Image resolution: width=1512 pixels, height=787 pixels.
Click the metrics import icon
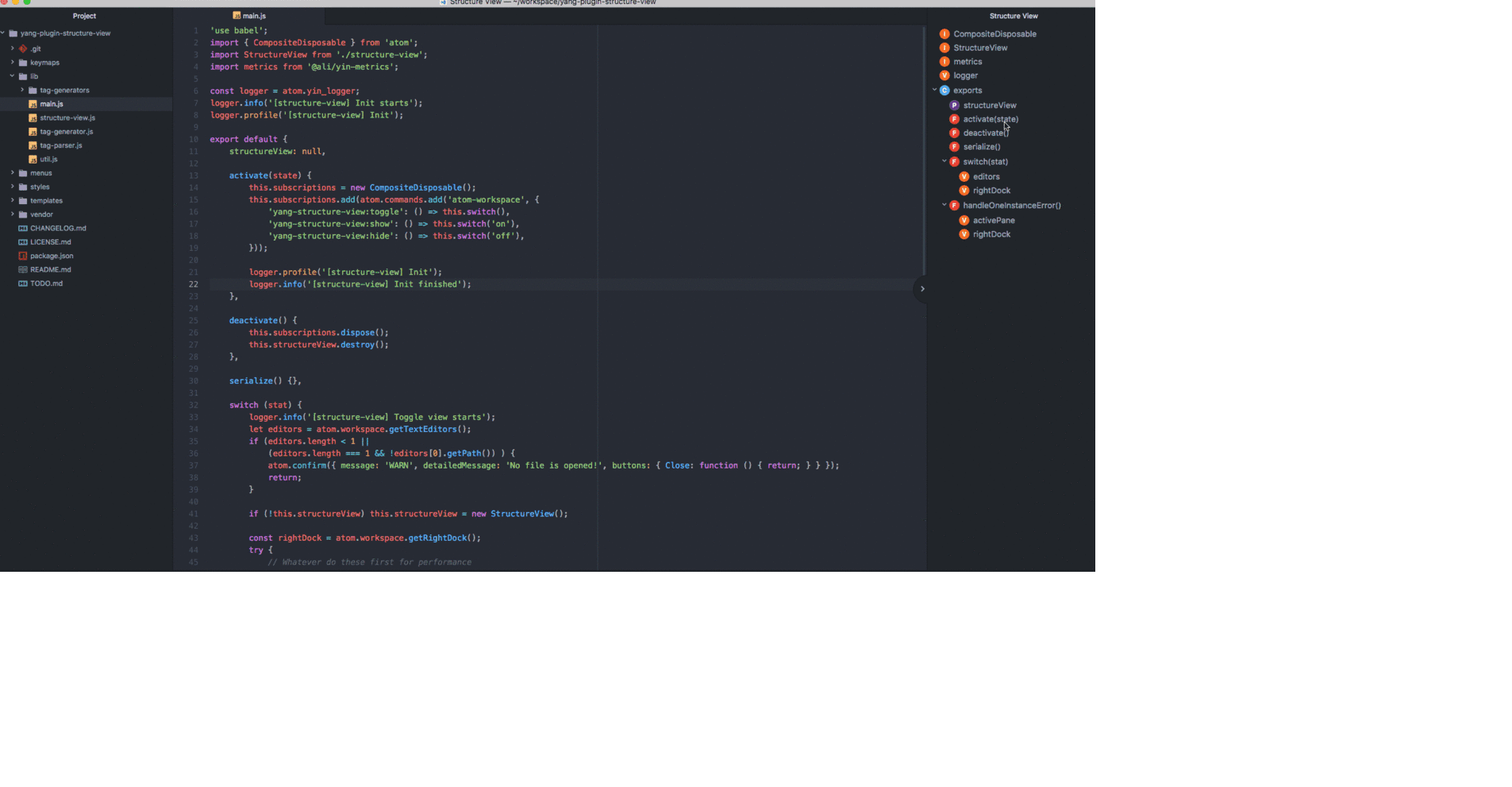945,61
